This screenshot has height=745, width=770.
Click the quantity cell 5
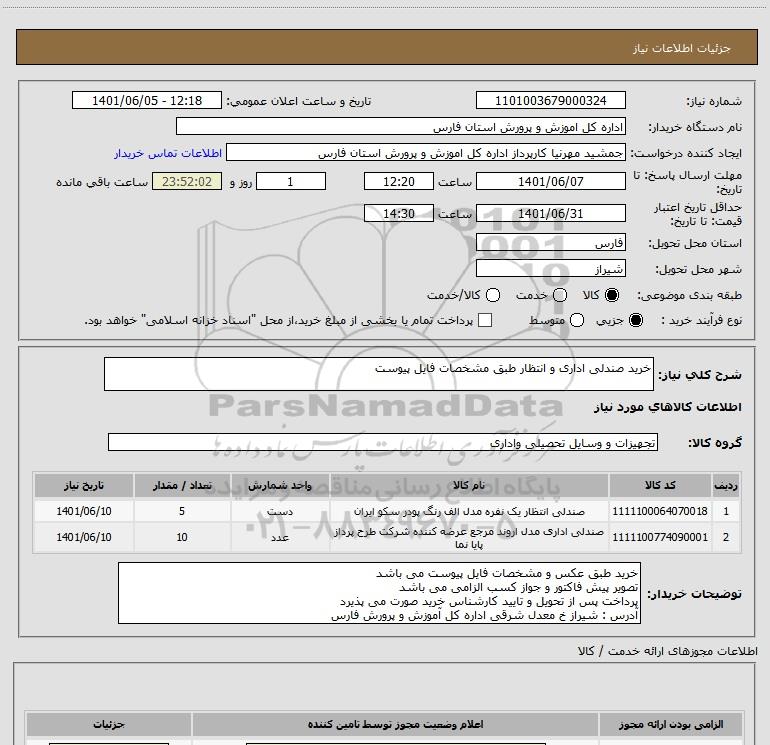[182, 511]
